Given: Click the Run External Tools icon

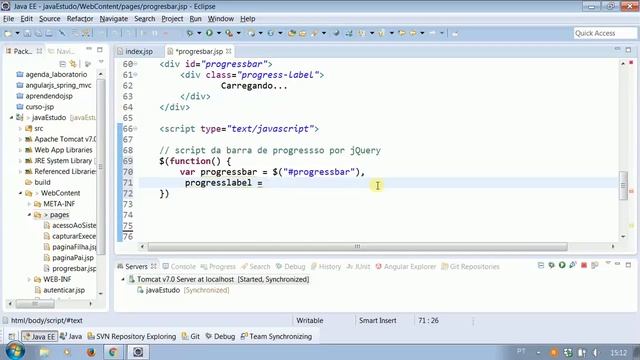Looking at the screenshot, I should click(229, 33).
